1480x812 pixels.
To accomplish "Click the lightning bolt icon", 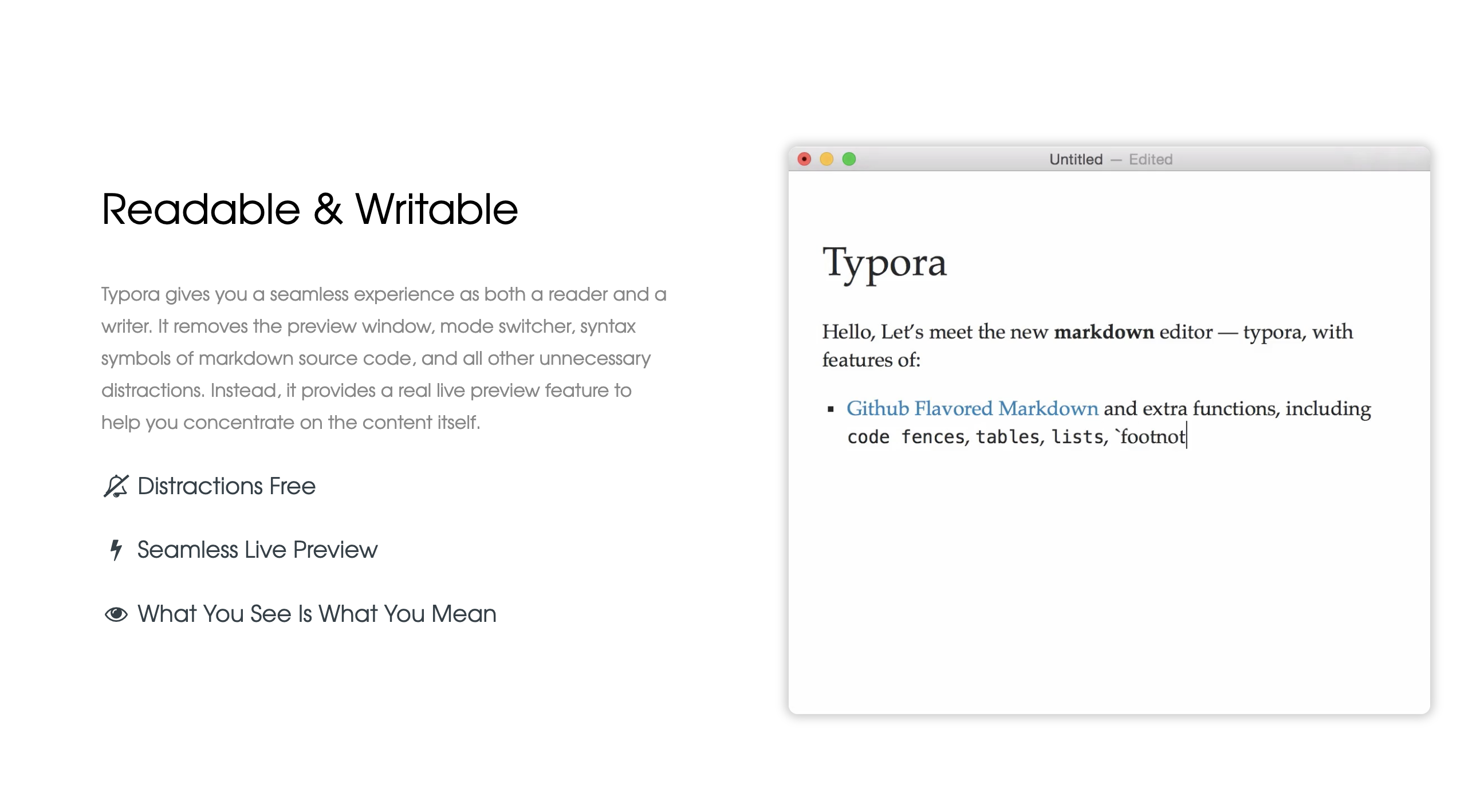I will [x=116, y=550].
